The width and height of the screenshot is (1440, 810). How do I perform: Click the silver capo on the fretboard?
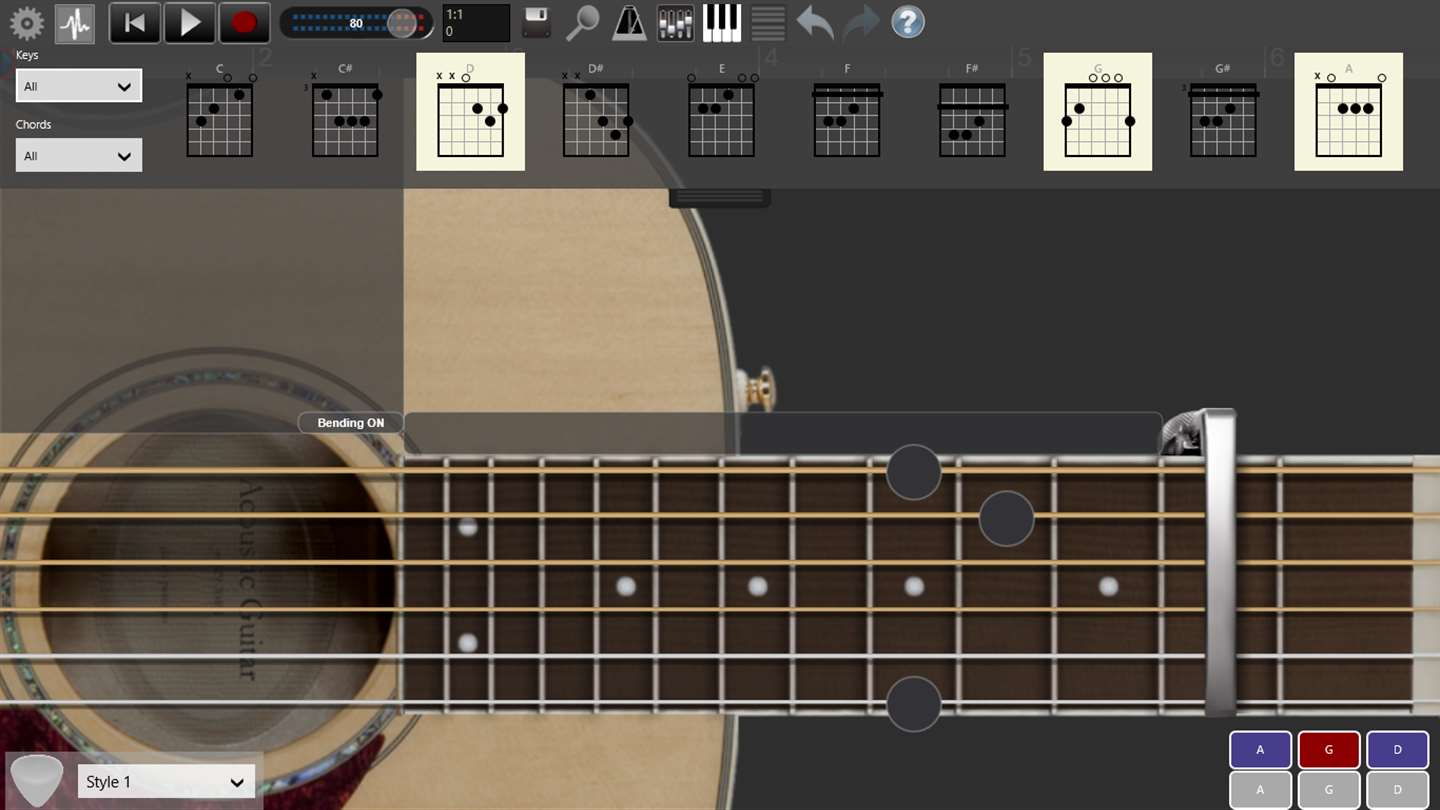click(1220, 562)
